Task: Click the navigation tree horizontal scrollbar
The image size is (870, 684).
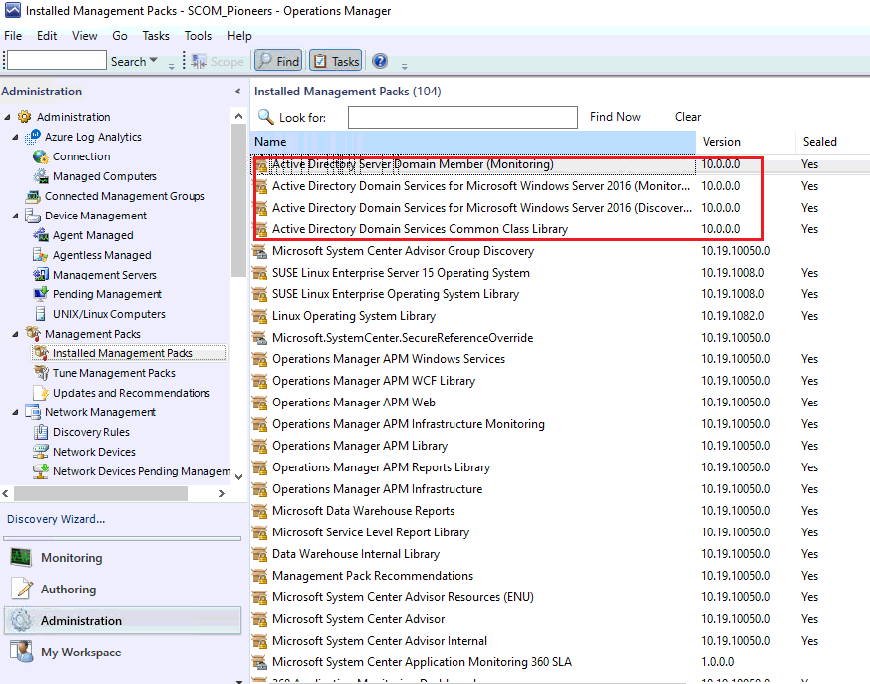Action: point(100,493)
